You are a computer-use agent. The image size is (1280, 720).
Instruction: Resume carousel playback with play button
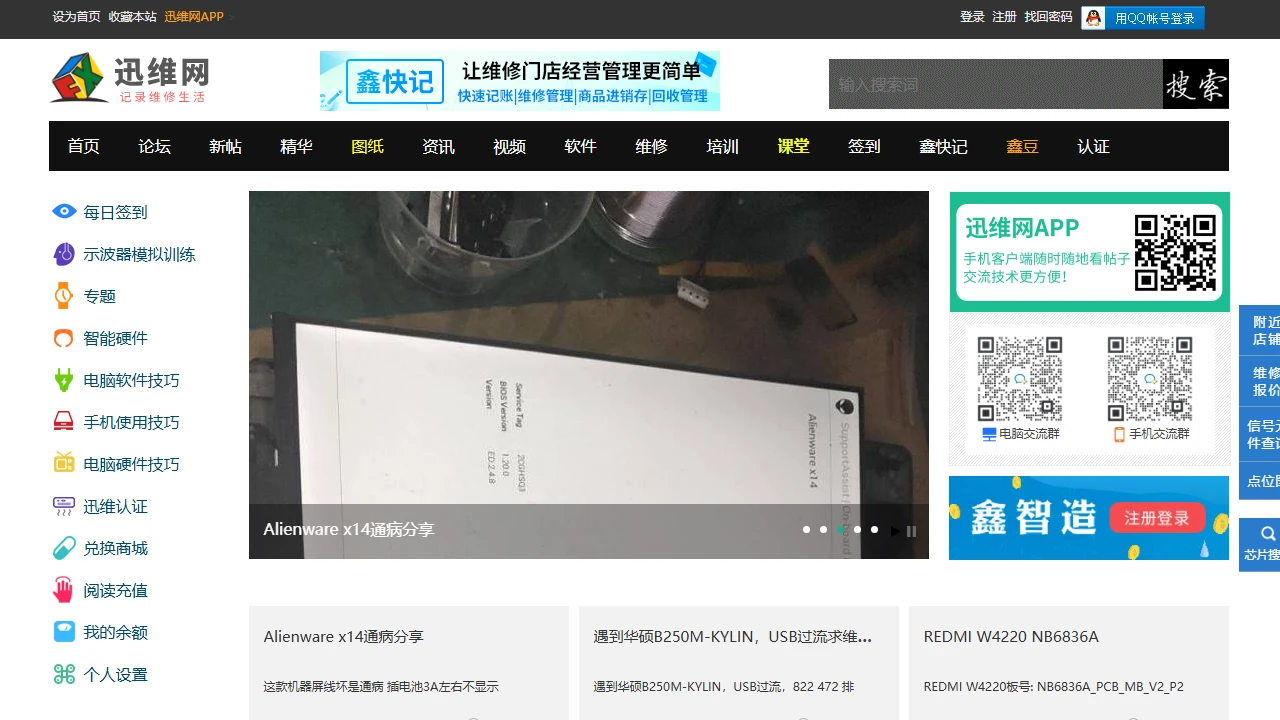(x=895, y=531)
